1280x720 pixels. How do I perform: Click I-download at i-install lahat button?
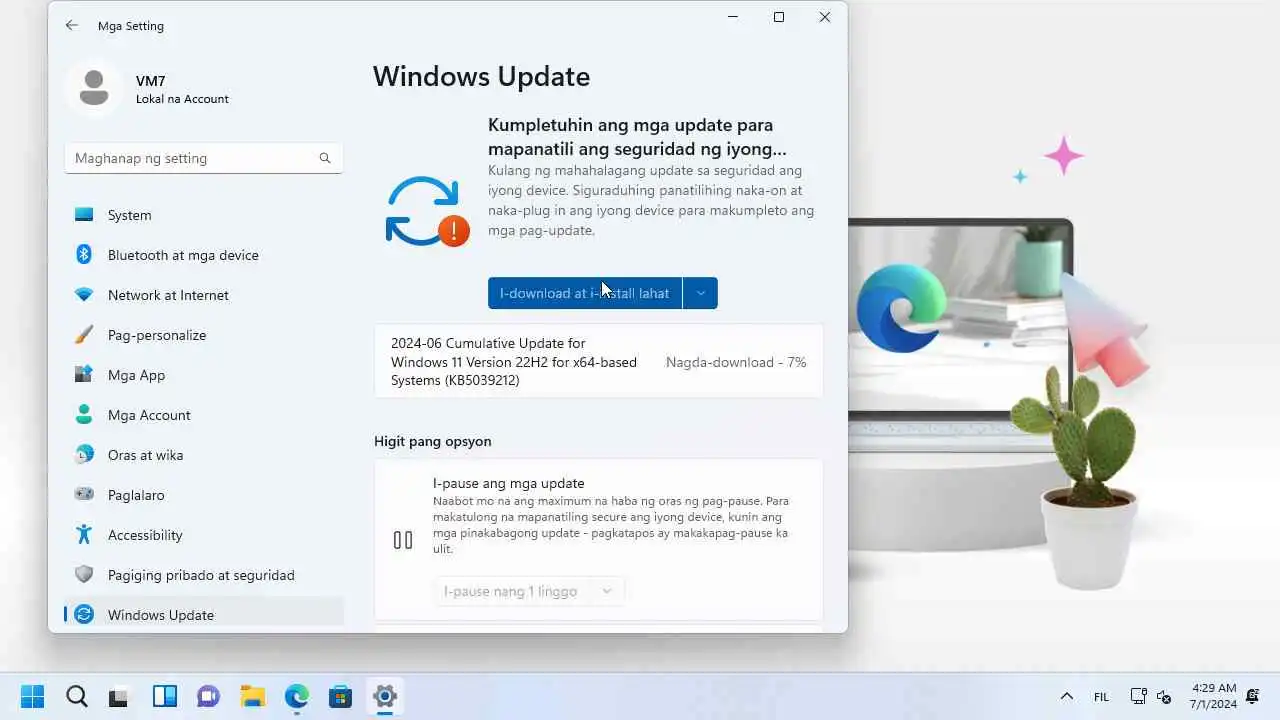(585, 293)
